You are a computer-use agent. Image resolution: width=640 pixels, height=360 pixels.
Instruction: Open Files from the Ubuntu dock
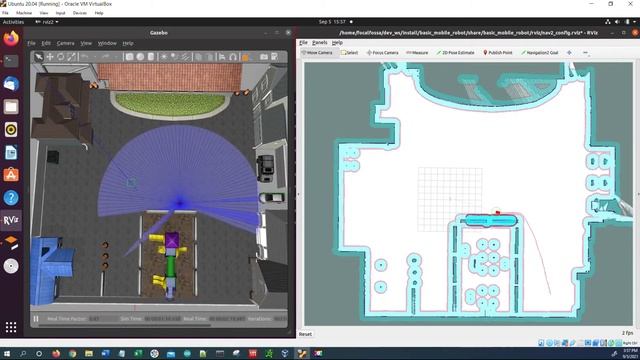11,107
